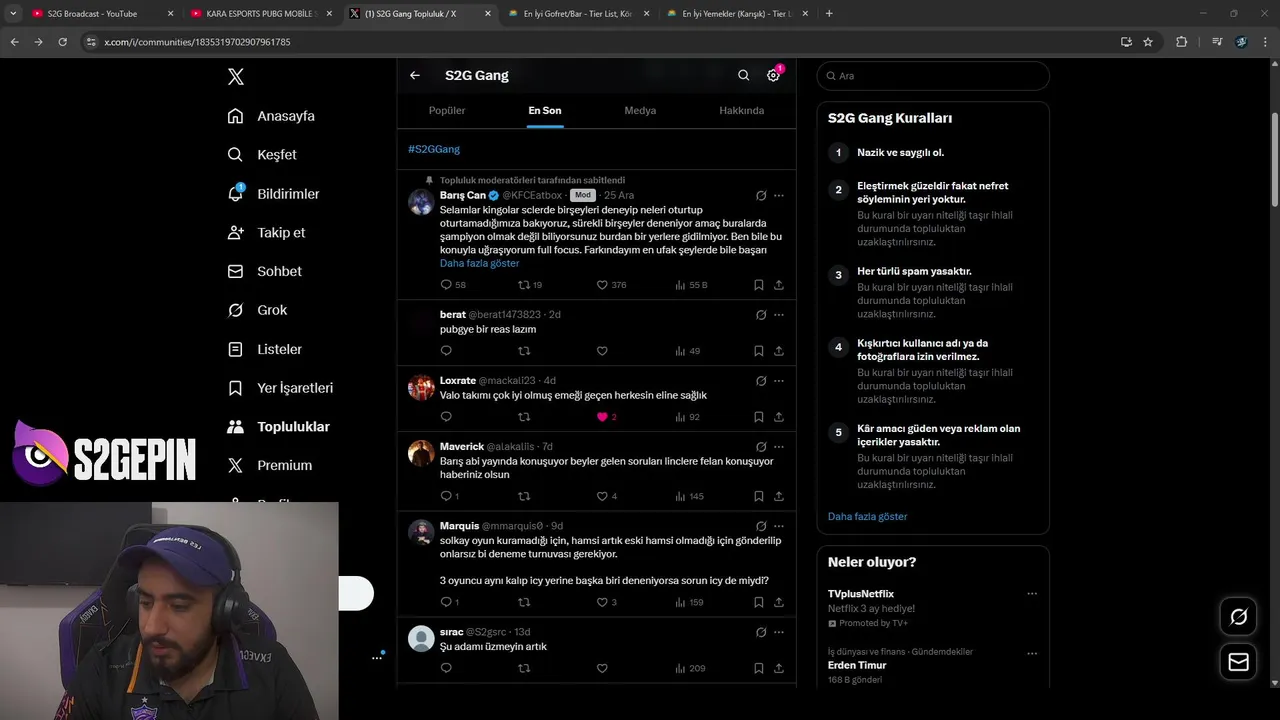View analytics of Barış Can's post
Screen dimensions: 1280x720
(680, 285)
